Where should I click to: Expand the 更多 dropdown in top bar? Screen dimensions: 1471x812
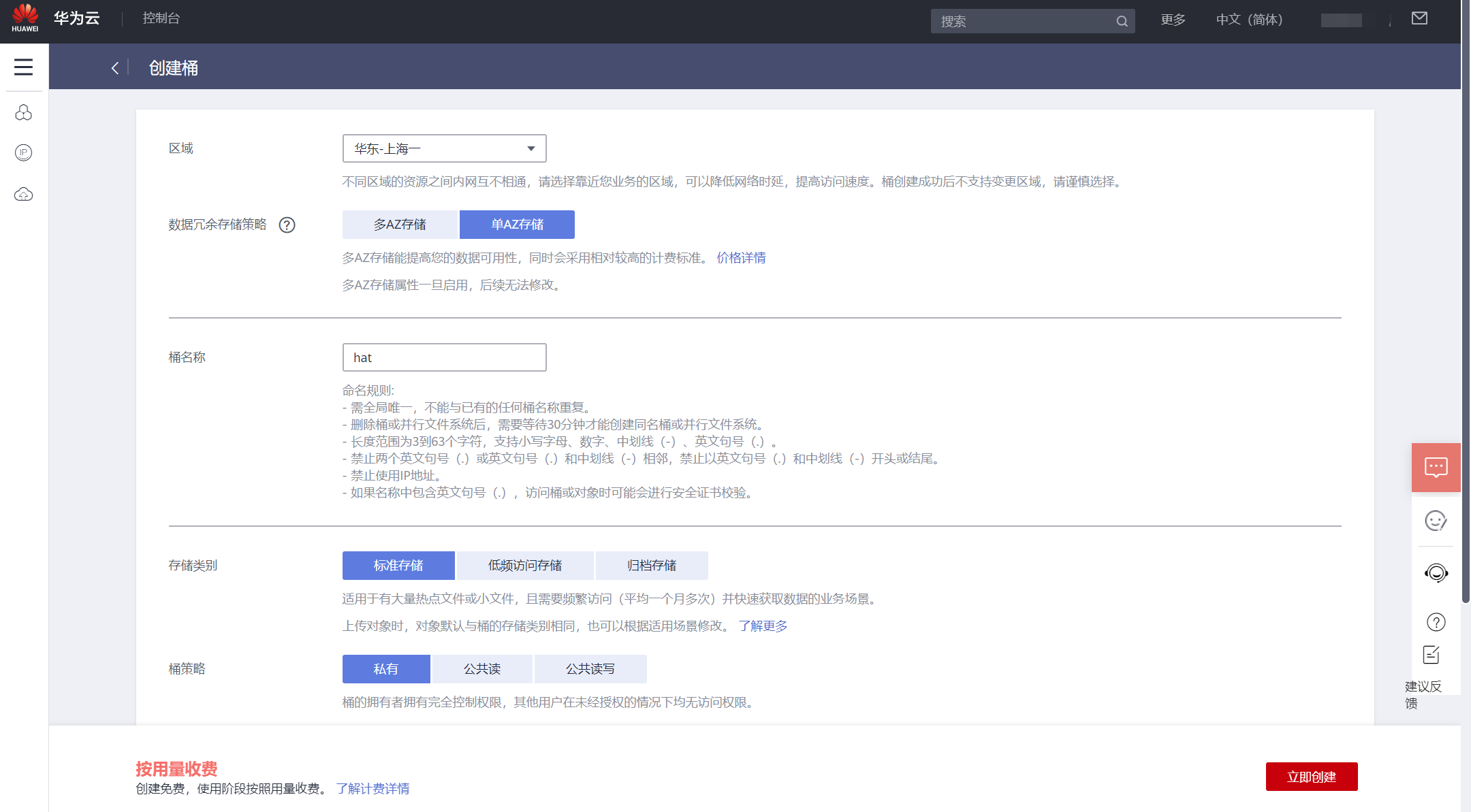coord(1173,20)
